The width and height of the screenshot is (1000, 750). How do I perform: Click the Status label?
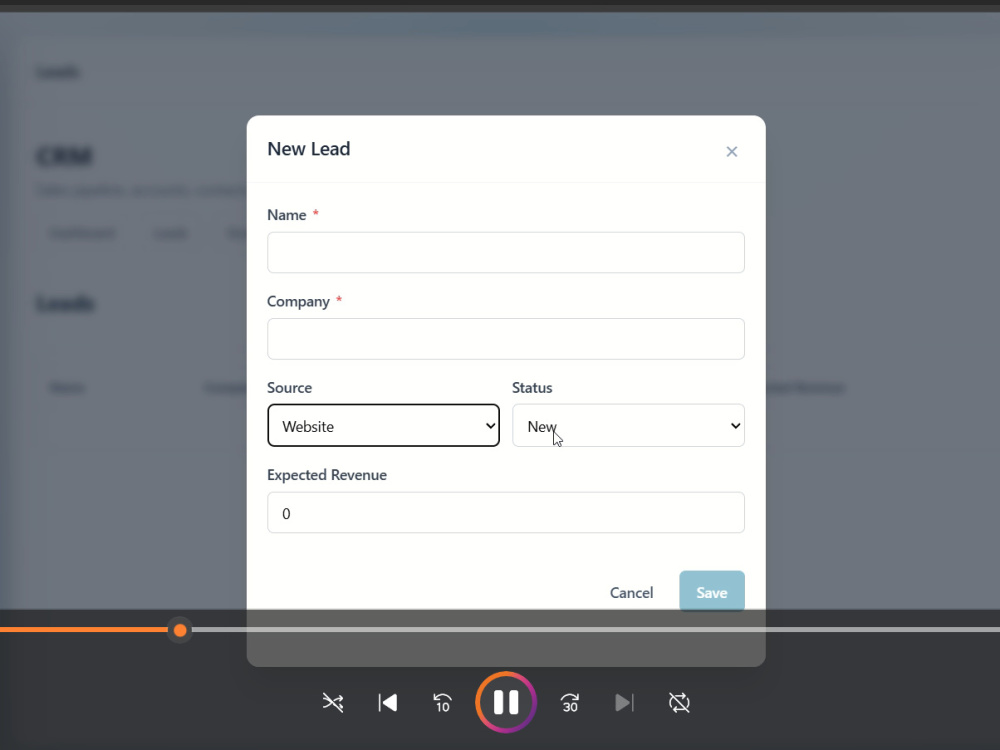pyautogui.click(x=532, y=388)
